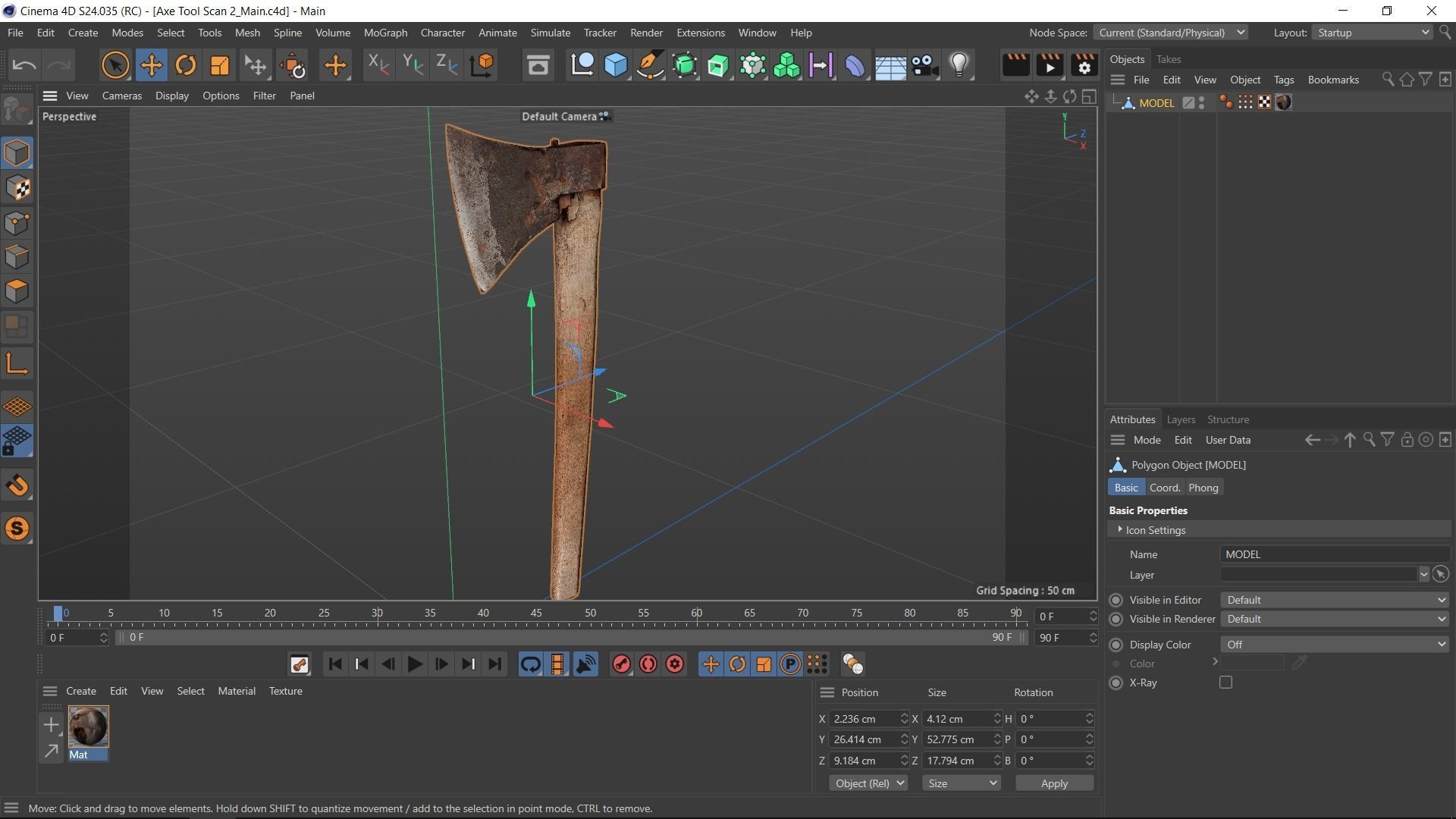Open viewport Cameras menu
This screenshot has width=1456, height=819.
(122, 96)
